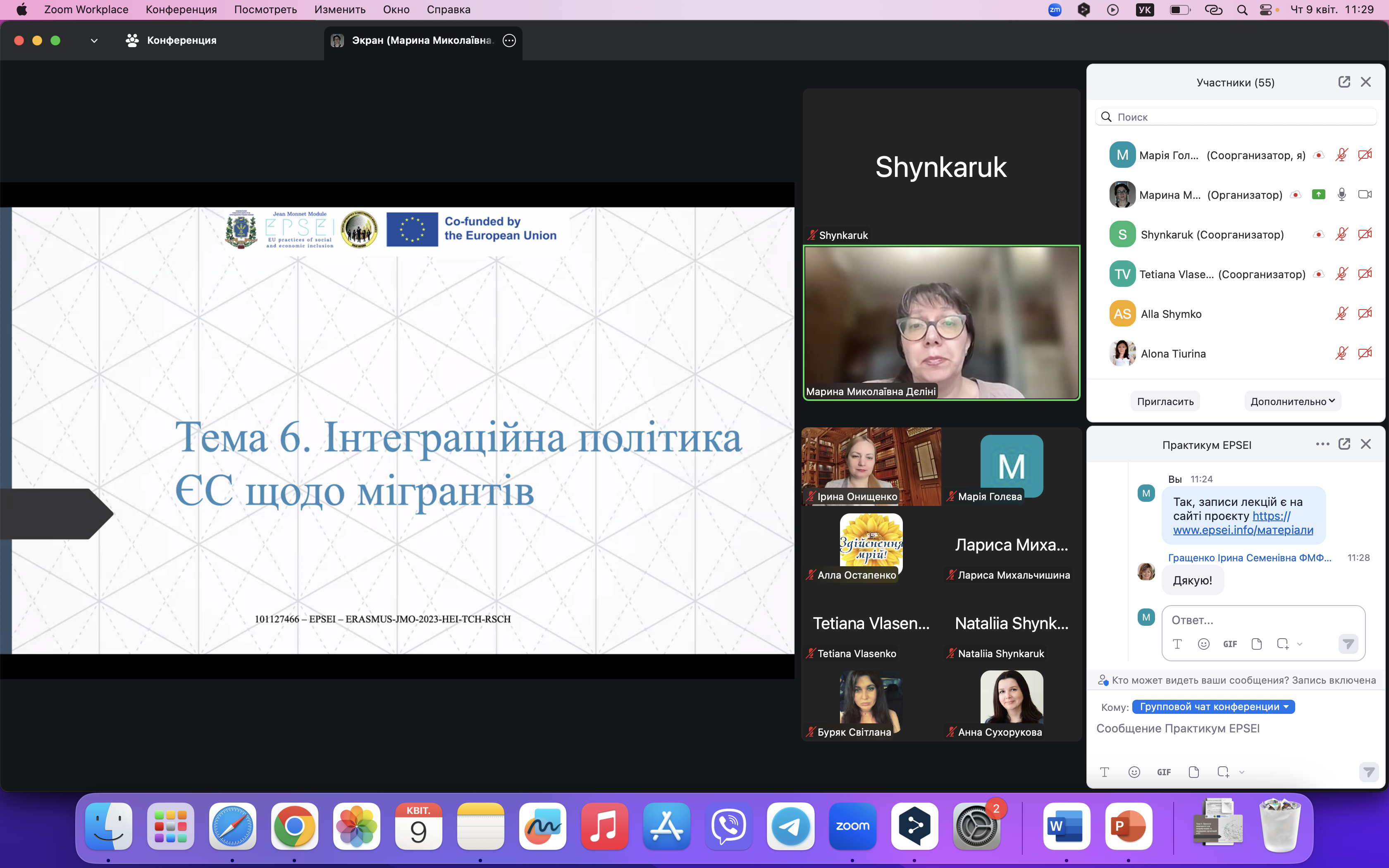Open the epsei.info матеріали link in the chat
This screenshot has height=868, width=1389.
1243,530
